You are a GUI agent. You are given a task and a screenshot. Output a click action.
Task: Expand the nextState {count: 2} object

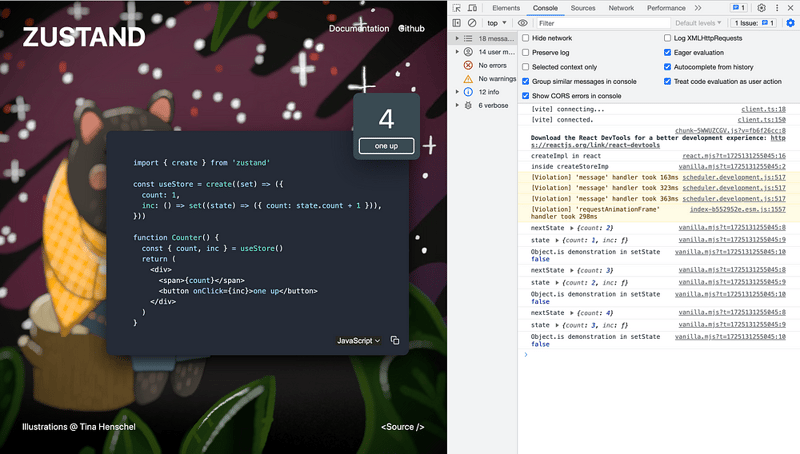tap(572, 228)
